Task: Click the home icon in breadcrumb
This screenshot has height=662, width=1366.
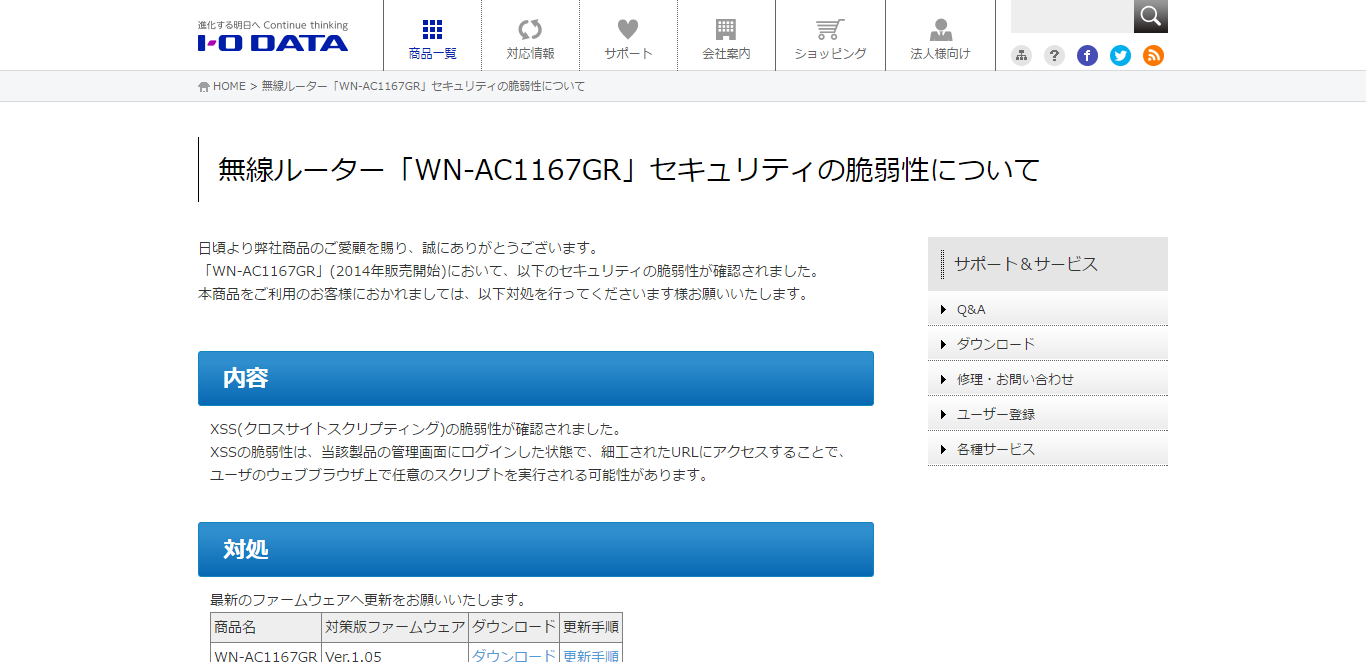Action: coord(204,86)
